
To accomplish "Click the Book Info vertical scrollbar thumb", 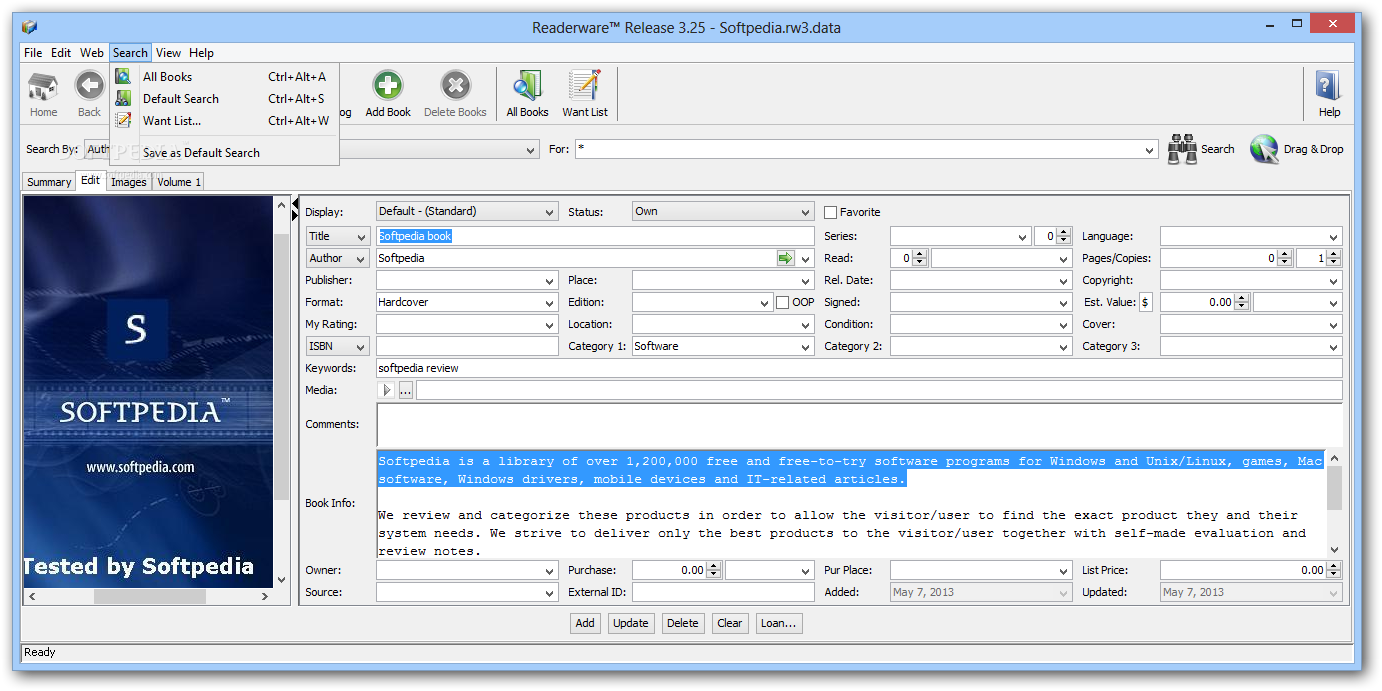I will [1334, 488].
